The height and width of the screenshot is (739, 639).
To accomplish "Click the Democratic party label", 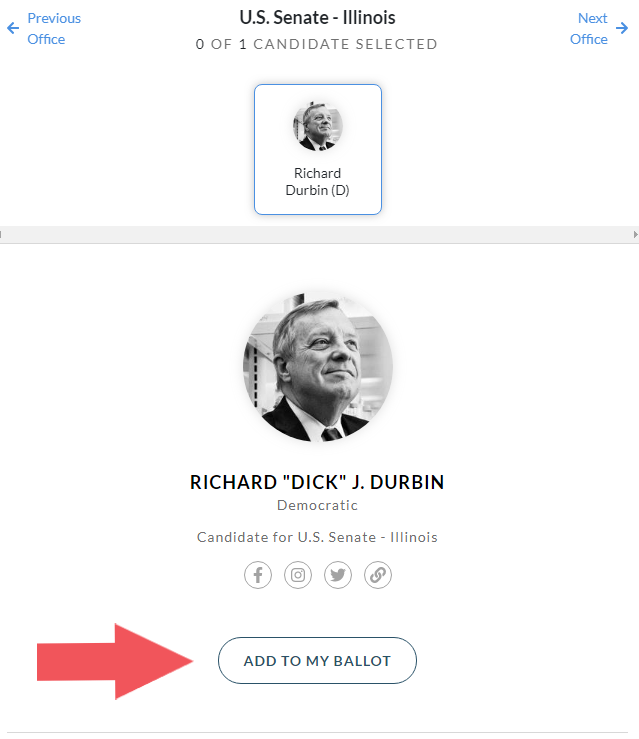I will [x=317, y=505].
